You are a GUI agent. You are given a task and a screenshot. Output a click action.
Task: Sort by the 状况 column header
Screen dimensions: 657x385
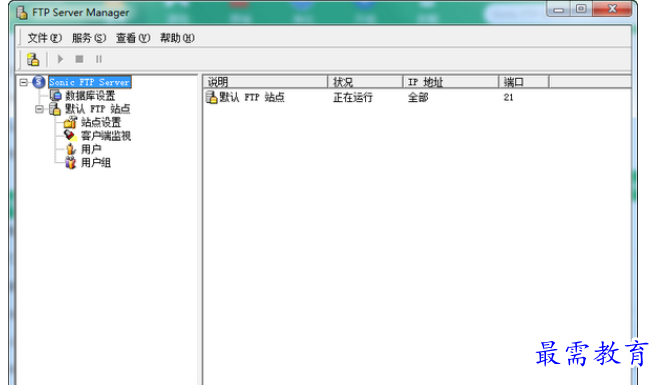(x=365, y=82)
